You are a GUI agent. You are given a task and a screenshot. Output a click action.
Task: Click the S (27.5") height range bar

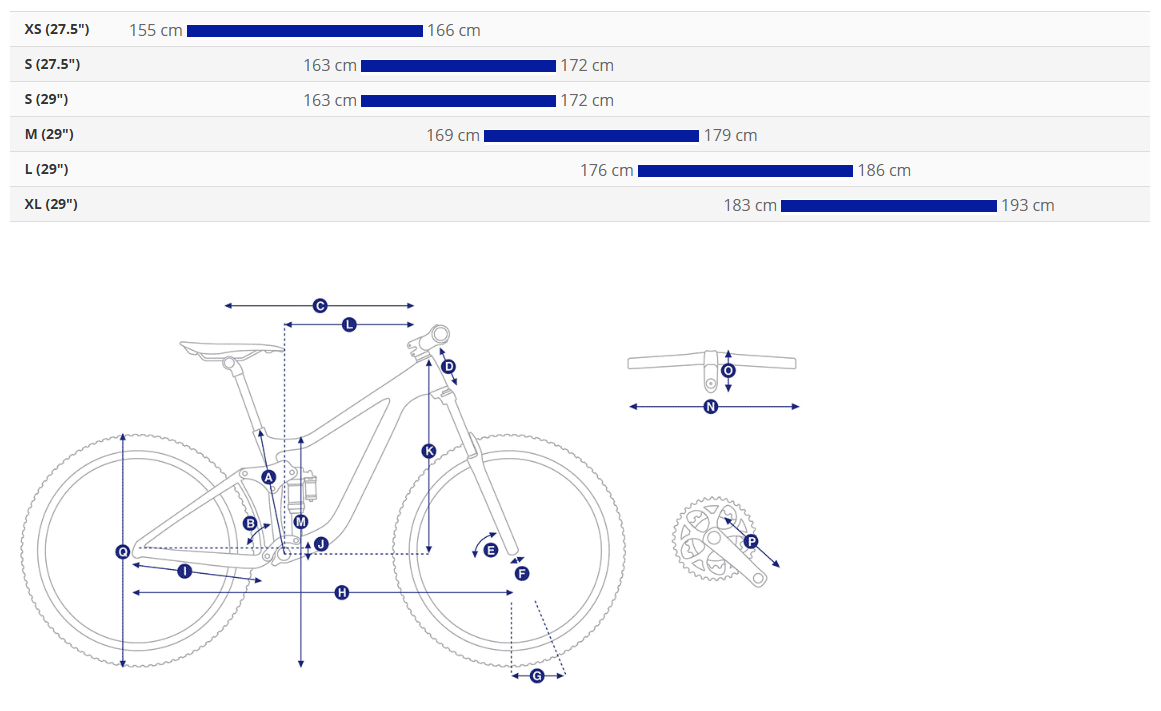point(458,66)
